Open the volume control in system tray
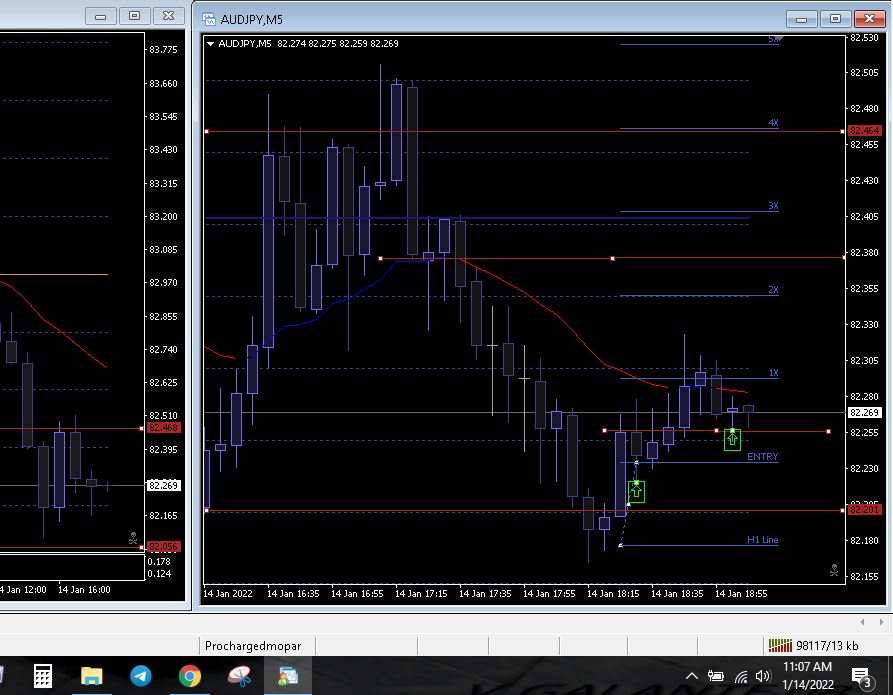The height and width of the screenshot is (695, 893). [x=763, y=676]
